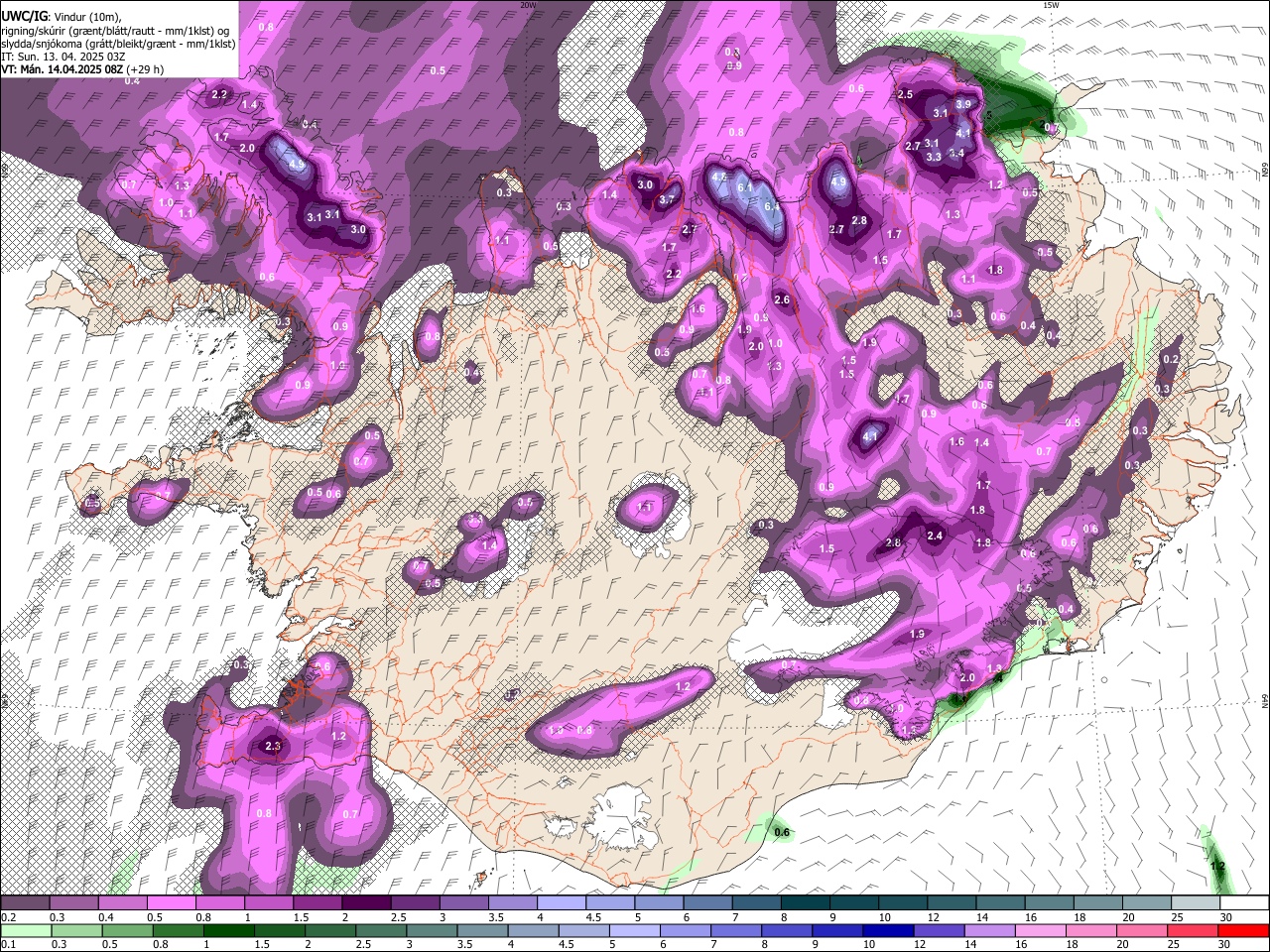Click the '3.7' precipitation value on the map

pos(667,199)
